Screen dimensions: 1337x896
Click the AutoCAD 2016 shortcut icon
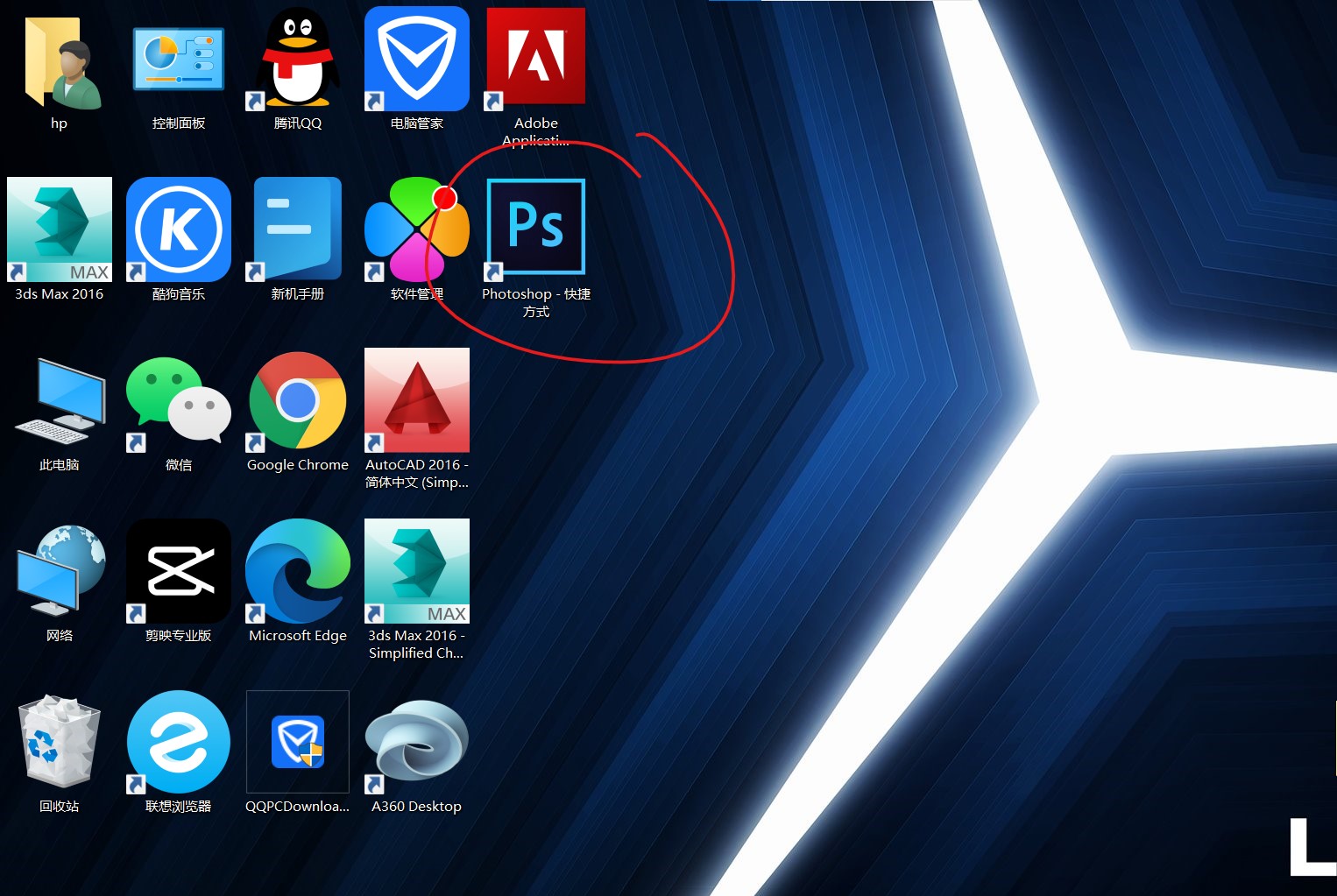417,400
